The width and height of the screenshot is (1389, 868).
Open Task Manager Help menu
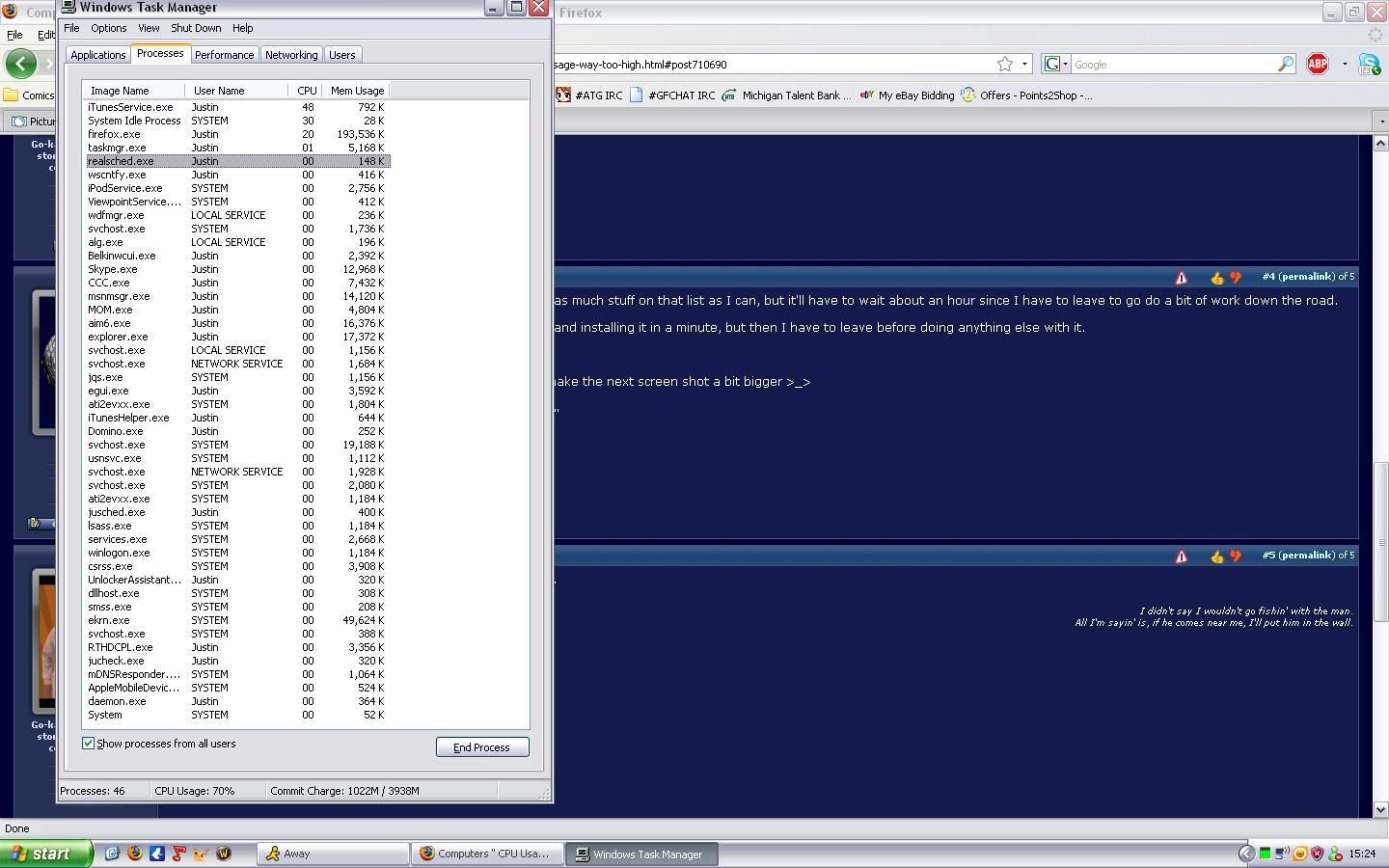pyautogui.click(x=242, y=28)
